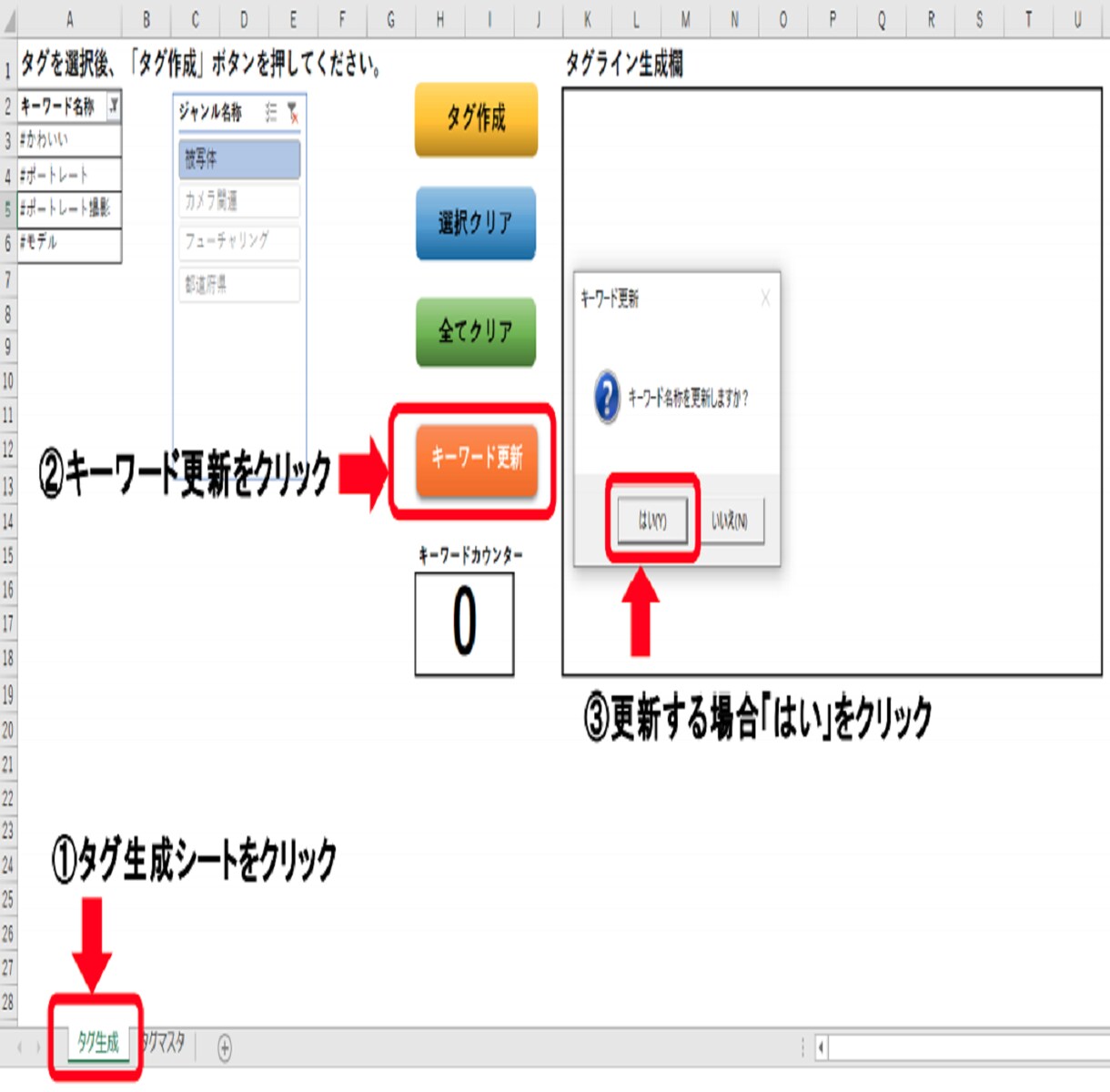
Task: Select the #モデル keyword cell
Action: pyautogui.click(x=69, y=245)
